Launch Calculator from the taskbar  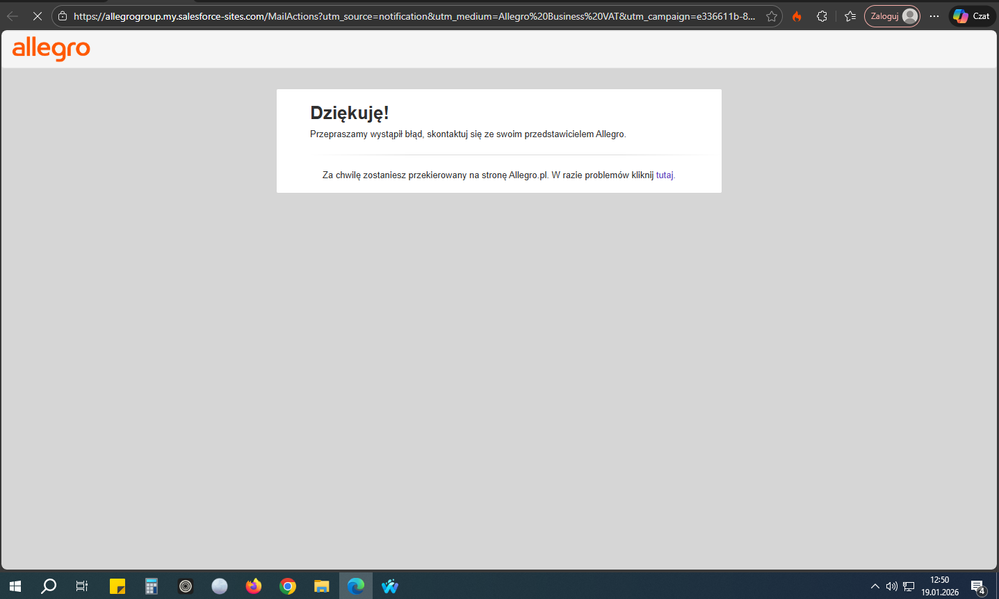(x=151, y=585)
